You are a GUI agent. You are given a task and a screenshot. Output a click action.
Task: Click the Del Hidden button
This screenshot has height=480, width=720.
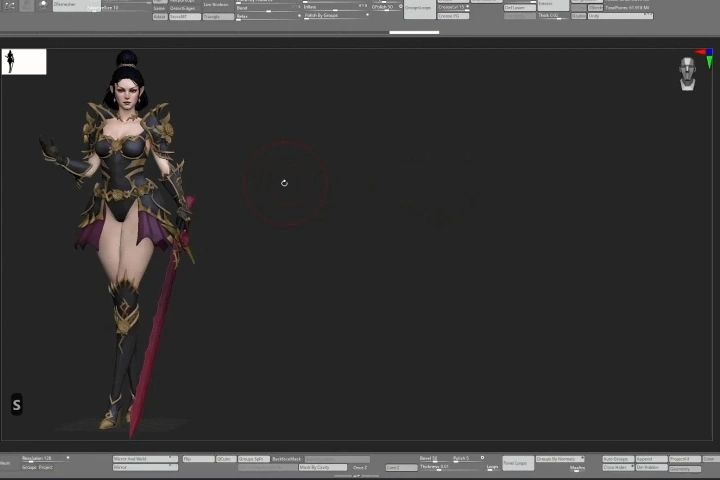pyautogui.click(x=651, y=467)
